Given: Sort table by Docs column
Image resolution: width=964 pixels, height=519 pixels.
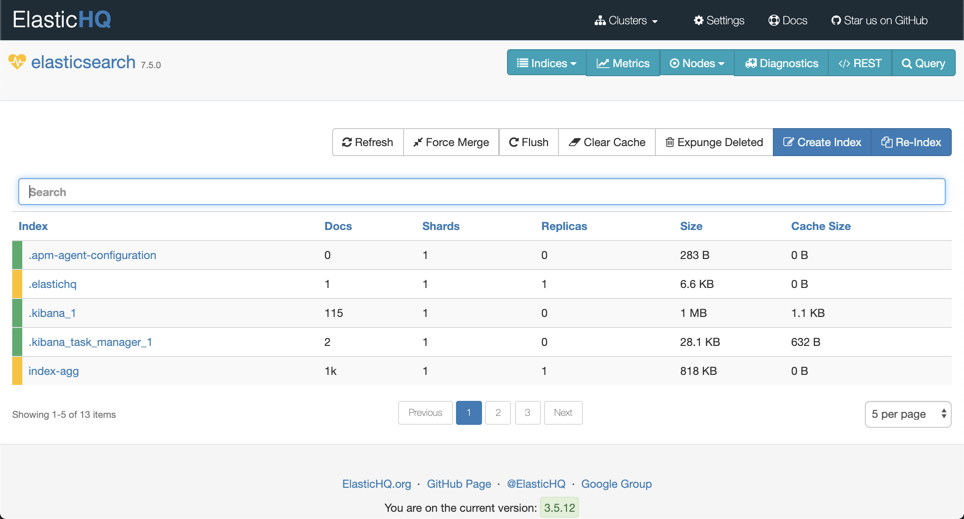Looking at the screenshot, I should point(338,226).
